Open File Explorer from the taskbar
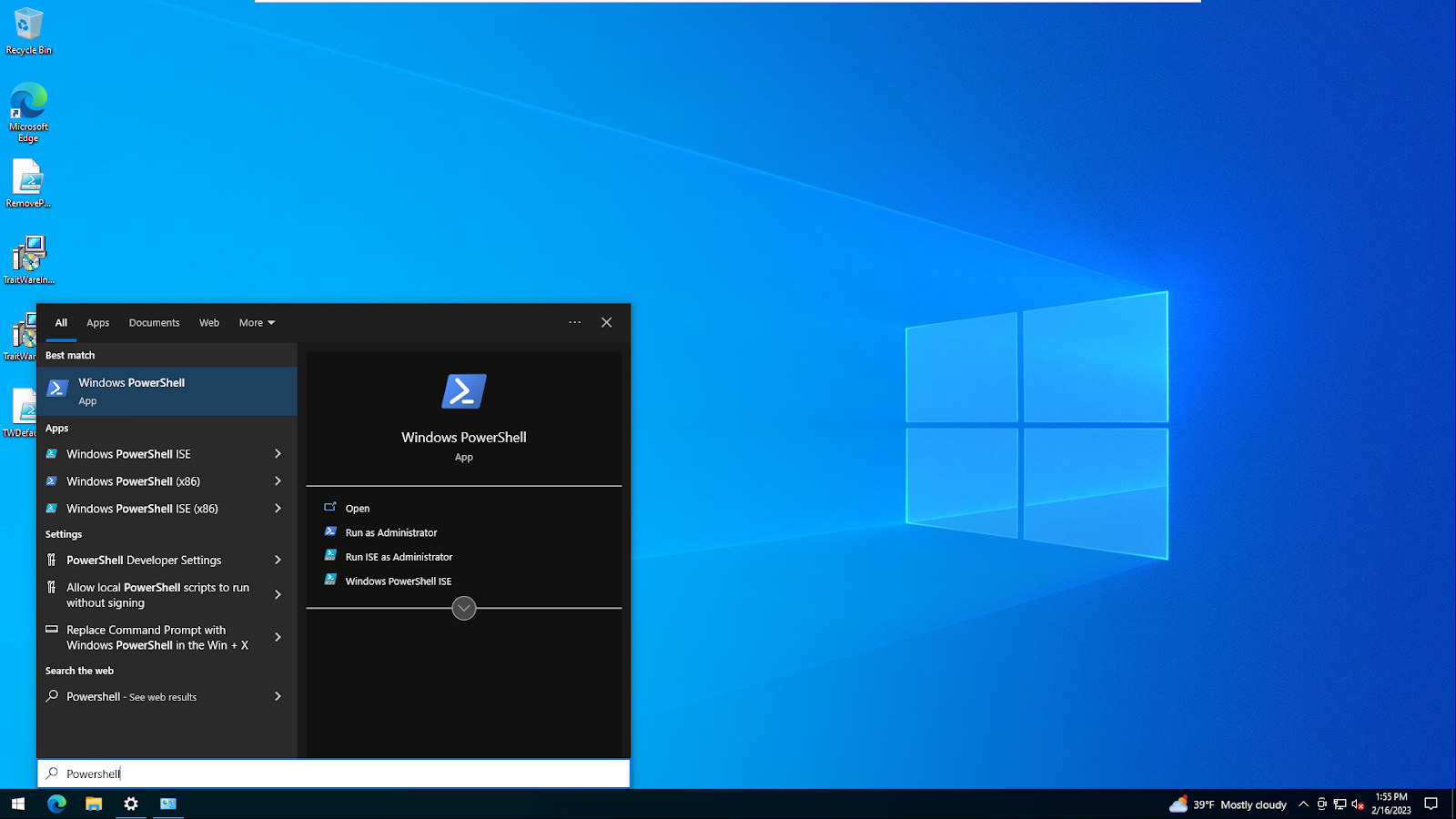Screen dimensions: 1456x819 (x=94, y=804)
